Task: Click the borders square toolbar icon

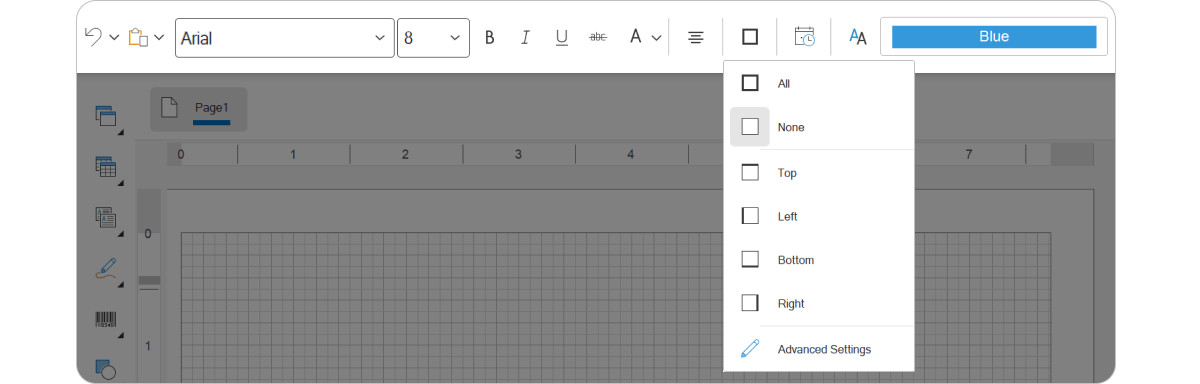Action: click(x=750, y=37)
